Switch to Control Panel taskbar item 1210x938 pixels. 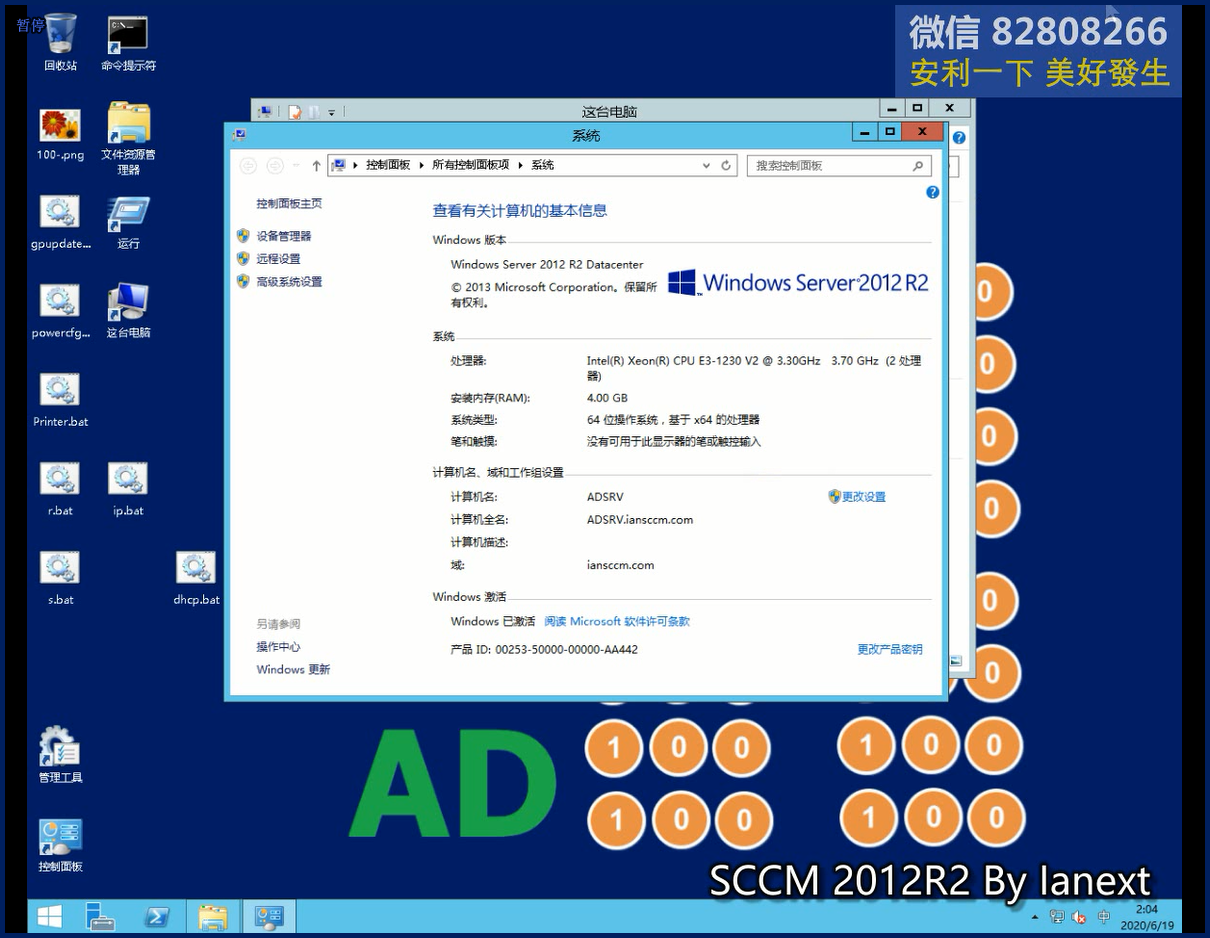(x=269, y=916)
